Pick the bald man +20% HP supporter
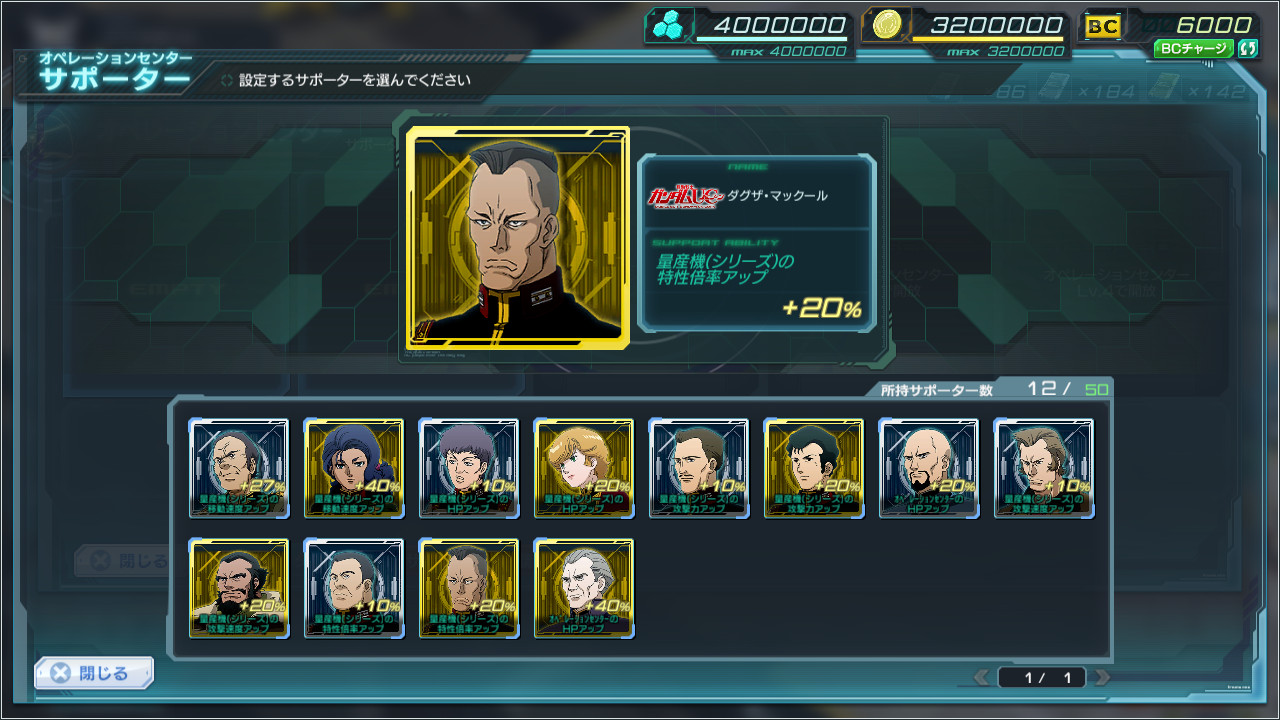Screen dimensions: 1280x720 [929, 468]
